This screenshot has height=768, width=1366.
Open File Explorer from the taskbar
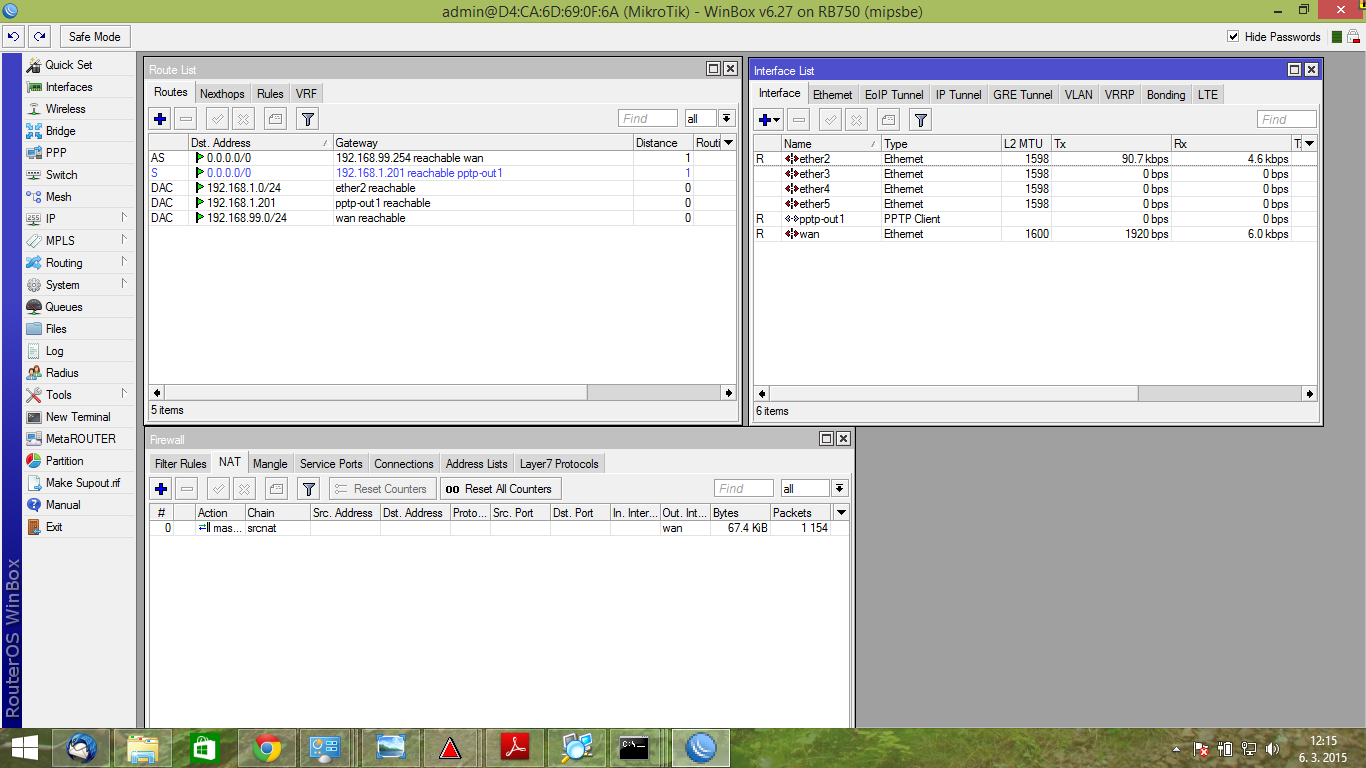(x=143, y=748)
